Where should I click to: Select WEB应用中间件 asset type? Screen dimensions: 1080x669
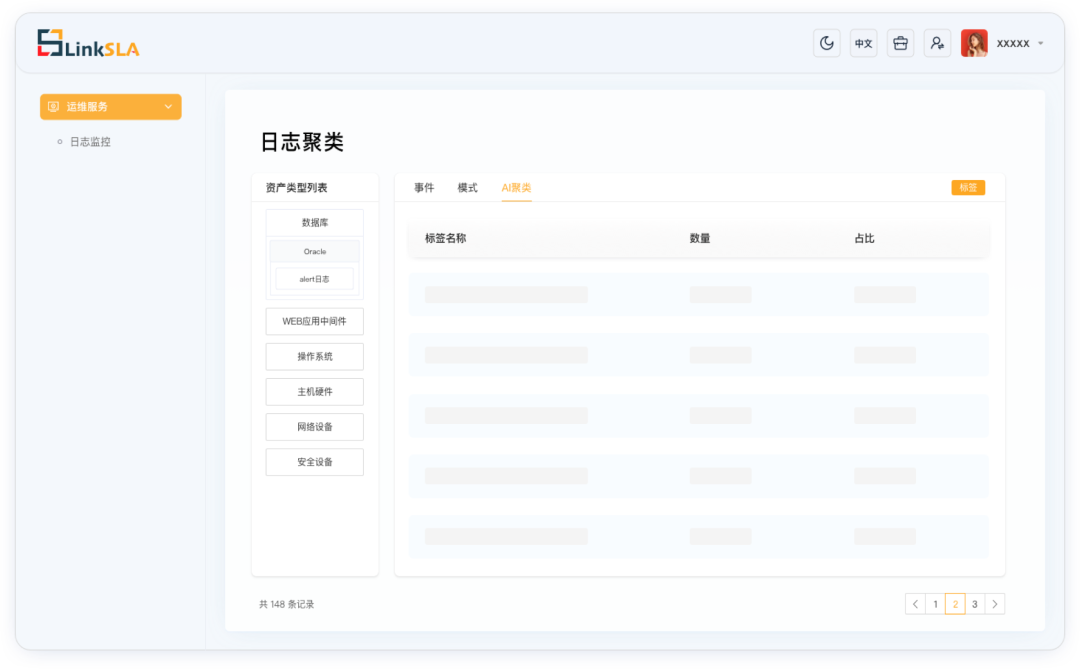click(x=315, y=321)
